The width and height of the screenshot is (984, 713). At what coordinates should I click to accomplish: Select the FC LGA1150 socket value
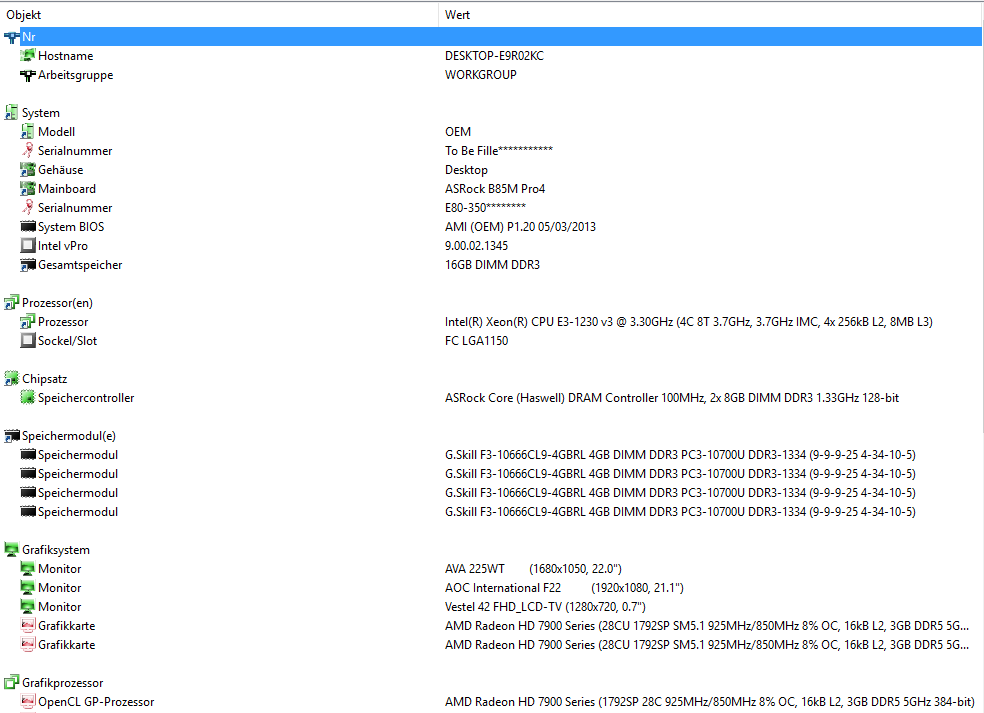[476, 341]
